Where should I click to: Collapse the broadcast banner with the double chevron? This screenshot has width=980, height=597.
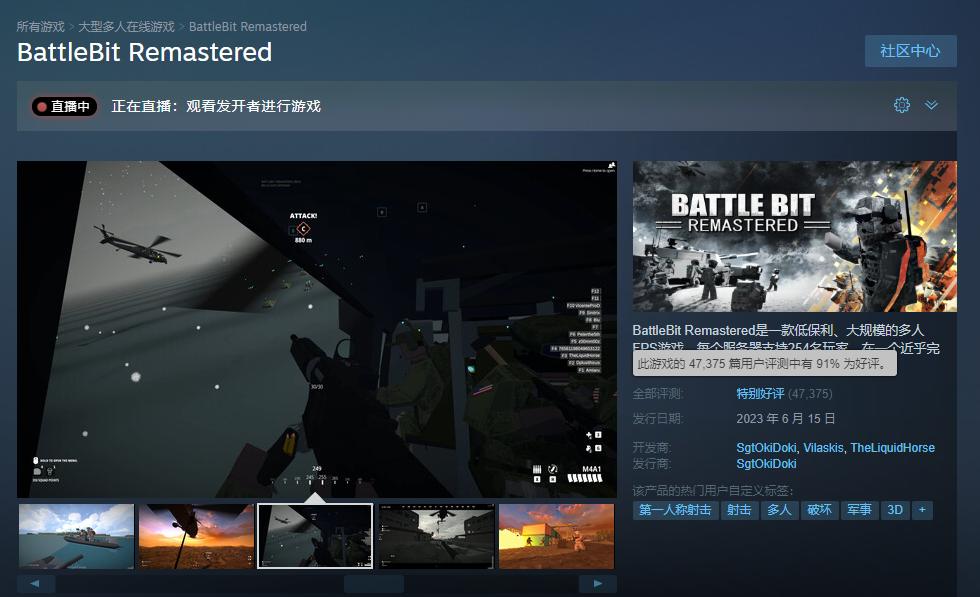[x=931, y=104]
